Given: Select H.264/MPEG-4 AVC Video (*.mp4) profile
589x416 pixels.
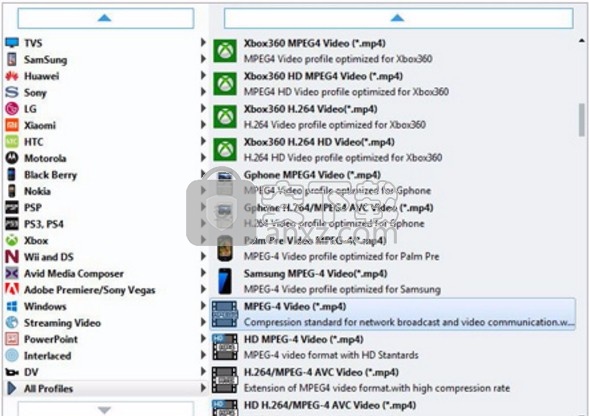Looking at the screenshot, I should (393, 380).
